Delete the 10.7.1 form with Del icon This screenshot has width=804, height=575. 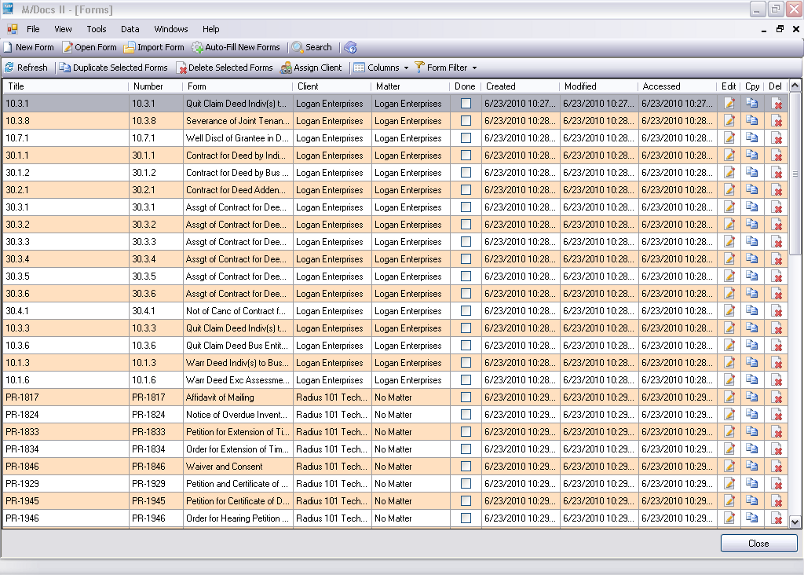coord(777,138)
